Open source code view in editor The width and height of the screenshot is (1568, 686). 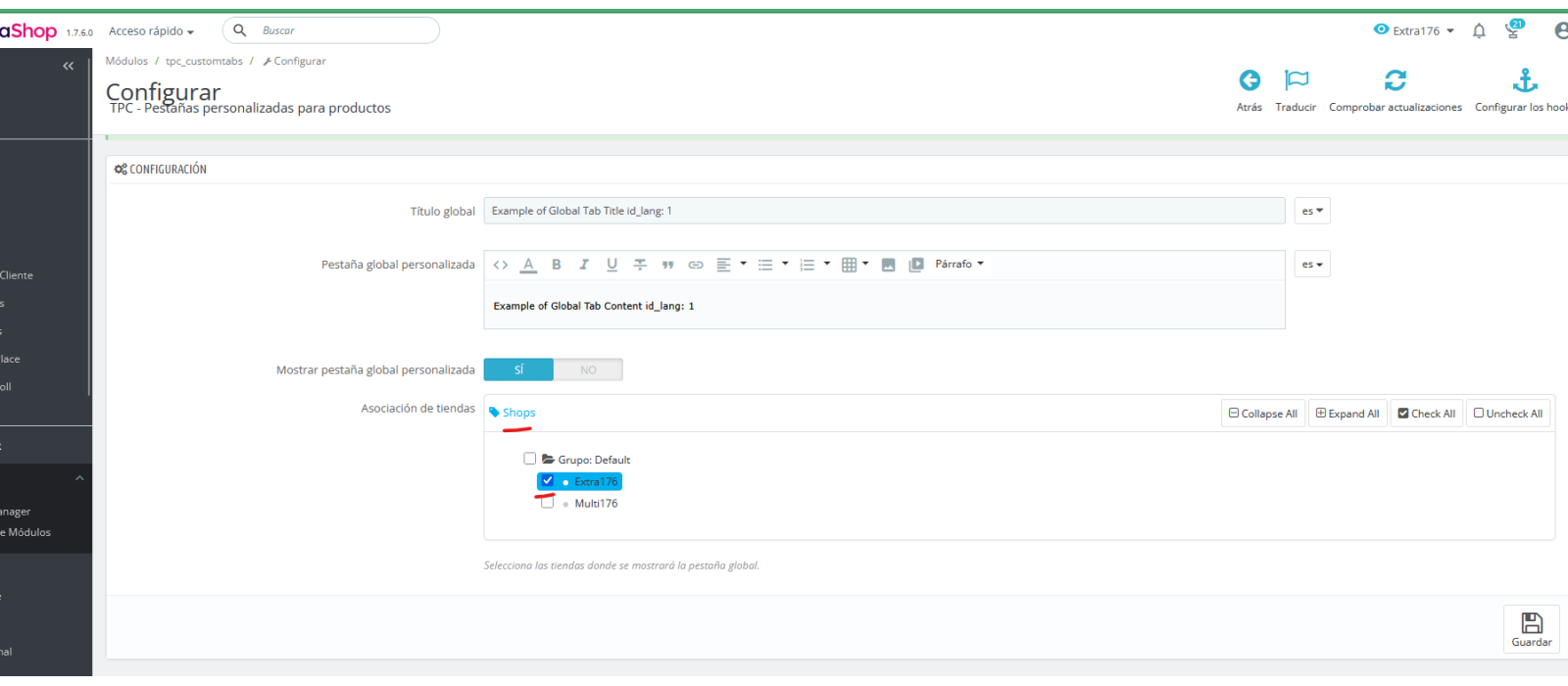point(501,265)
